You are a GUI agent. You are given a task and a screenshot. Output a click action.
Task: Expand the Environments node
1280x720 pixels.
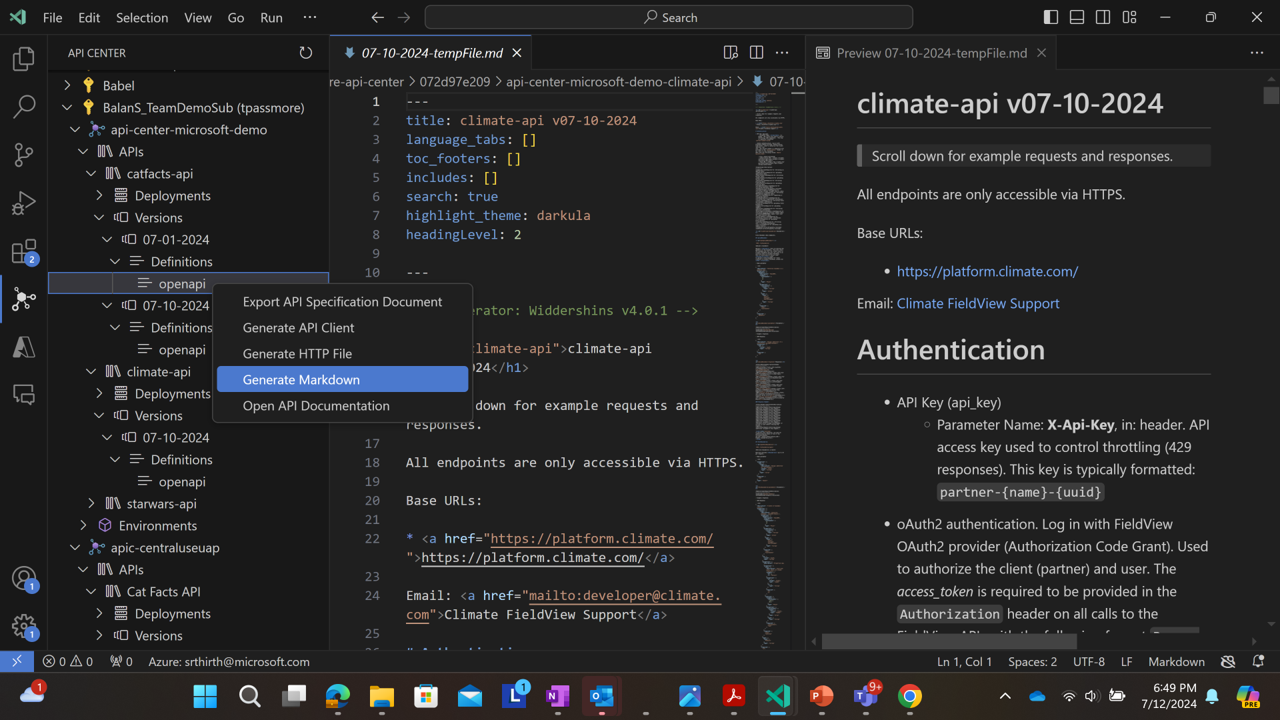point(84,525)
